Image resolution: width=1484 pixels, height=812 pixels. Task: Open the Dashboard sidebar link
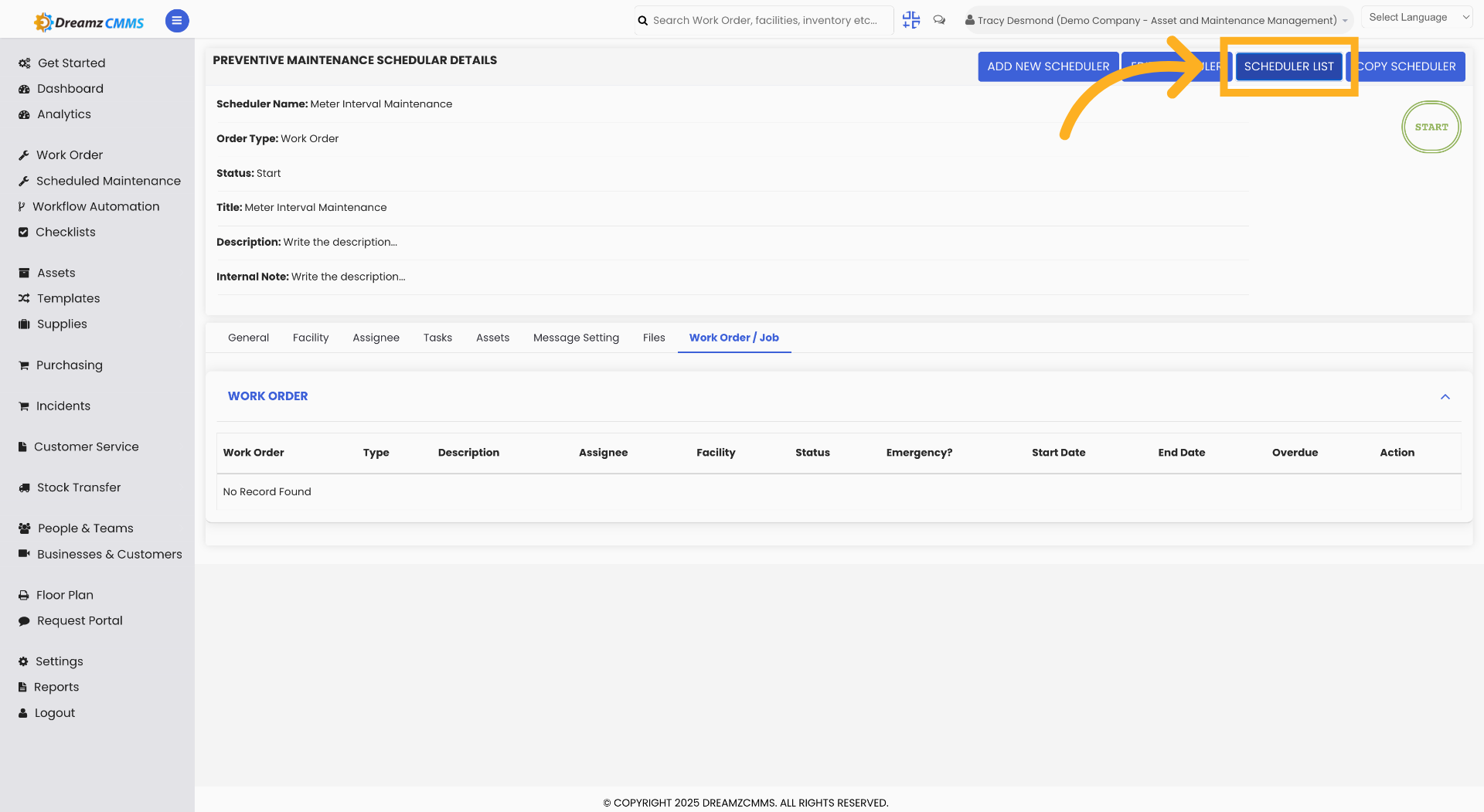(x=70, y=89)
